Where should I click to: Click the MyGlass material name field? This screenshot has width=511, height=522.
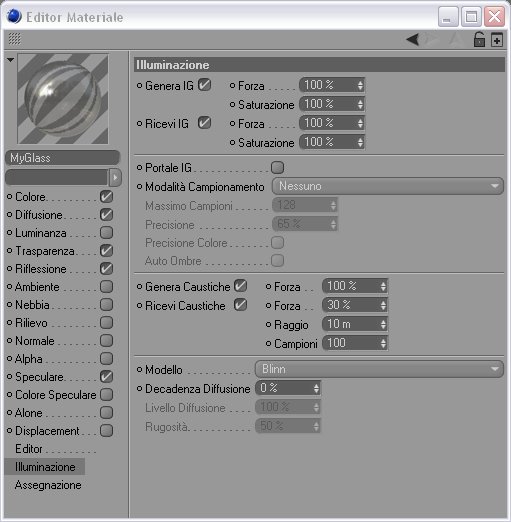coord(62,158)
